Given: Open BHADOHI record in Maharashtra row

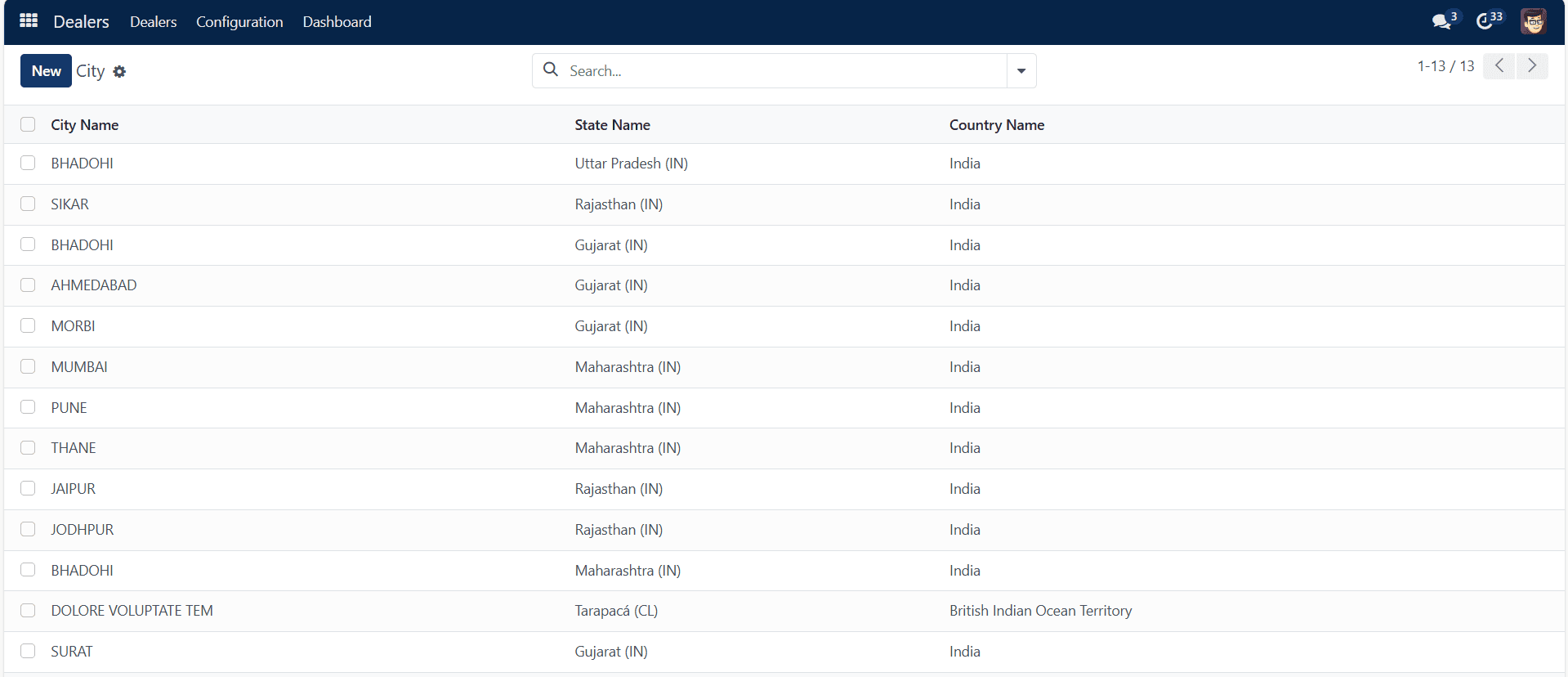Looking at the screenshot, I should coord(82,571).
